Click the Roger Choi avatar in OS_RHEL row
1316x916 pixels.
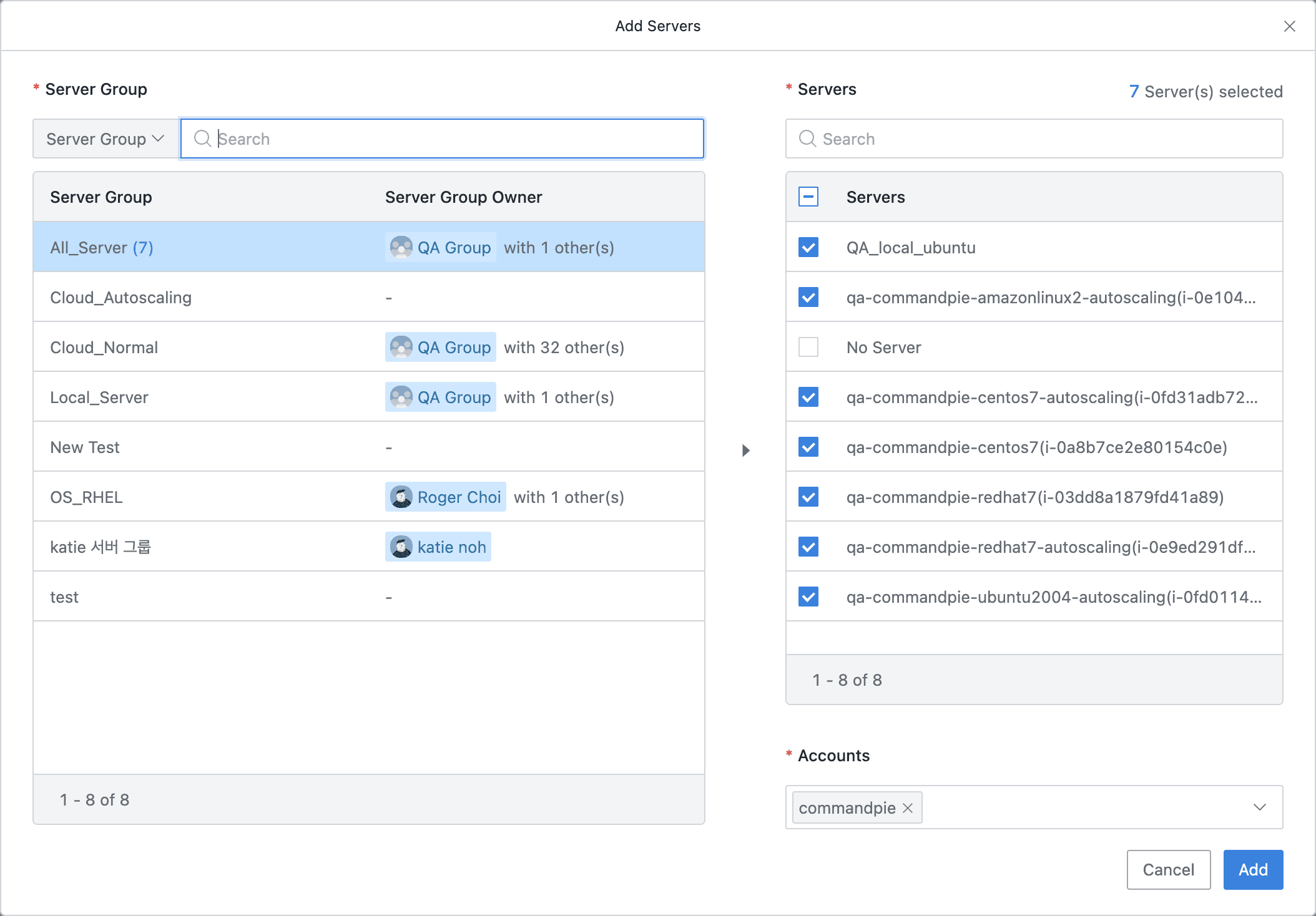(x=401, y=497)
